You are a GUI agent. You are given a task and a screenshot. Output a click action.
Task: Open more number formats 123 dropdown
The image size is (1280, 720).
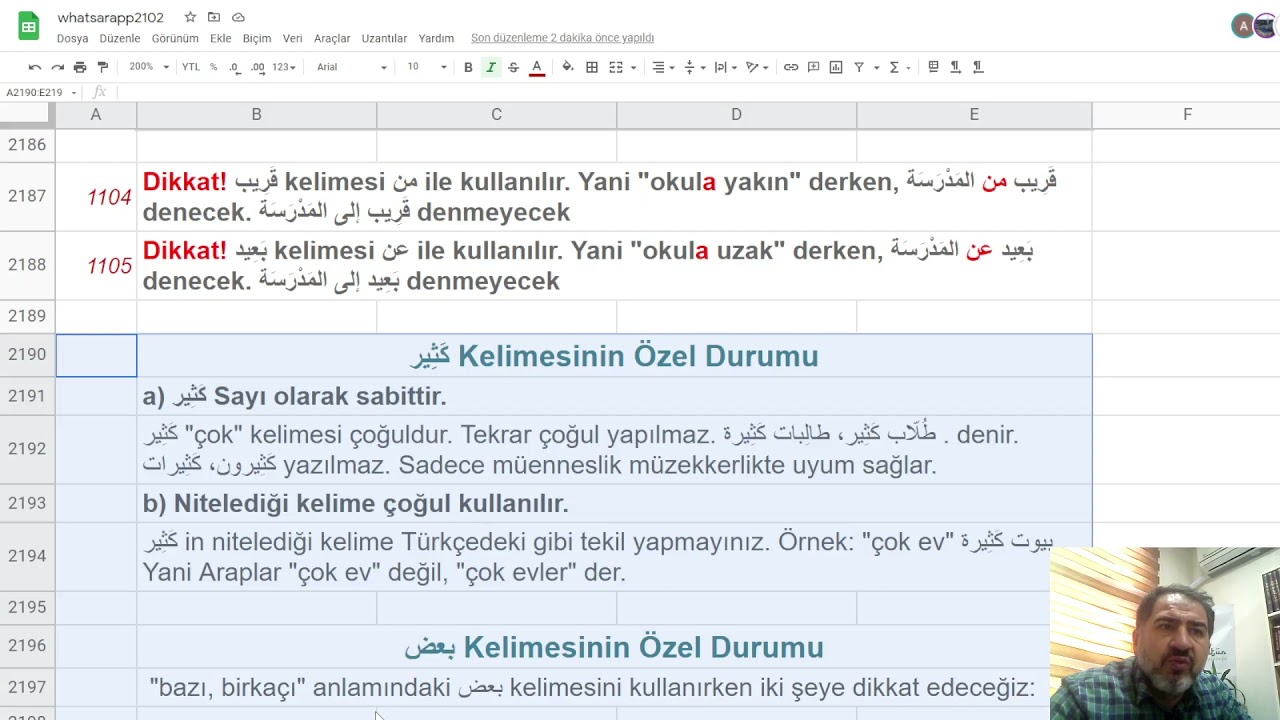coord(284,67)
